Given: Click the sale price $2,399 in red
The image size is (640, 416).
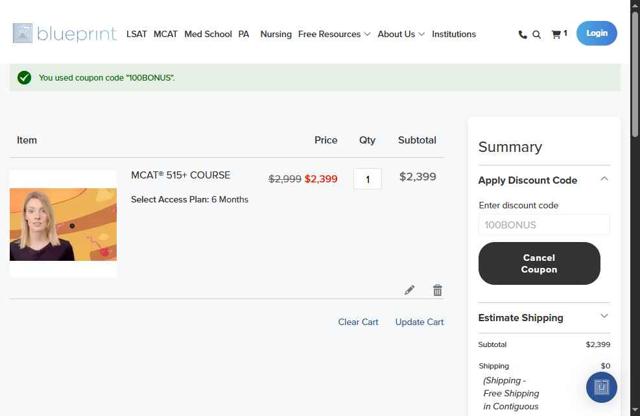Looking at the screenshot, I should click(x=321, y=179).
